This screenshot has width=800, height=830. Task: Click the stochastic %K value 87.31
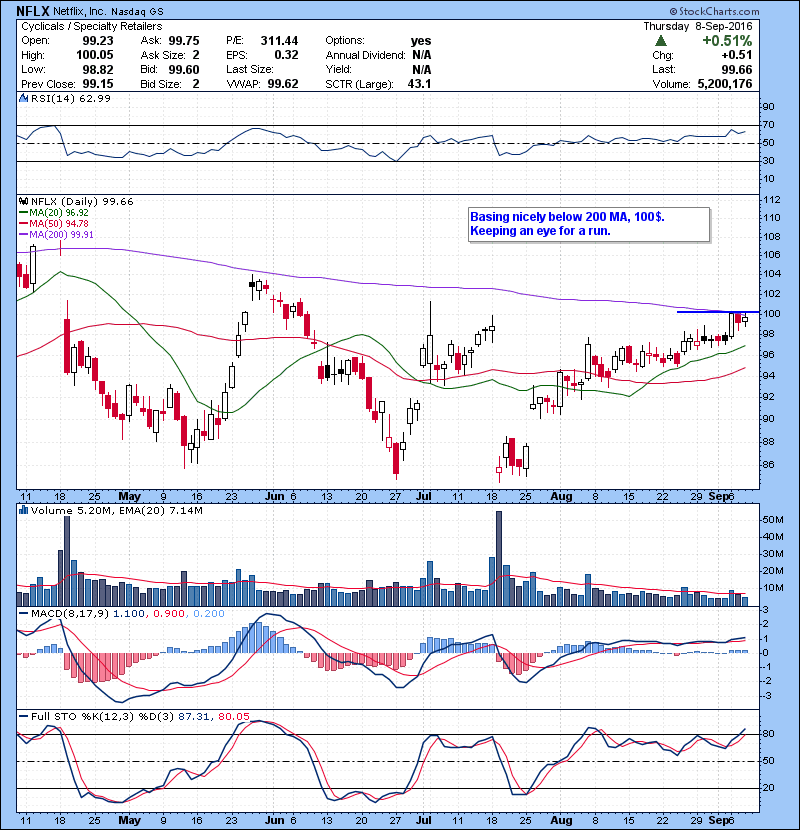(194, 716)
